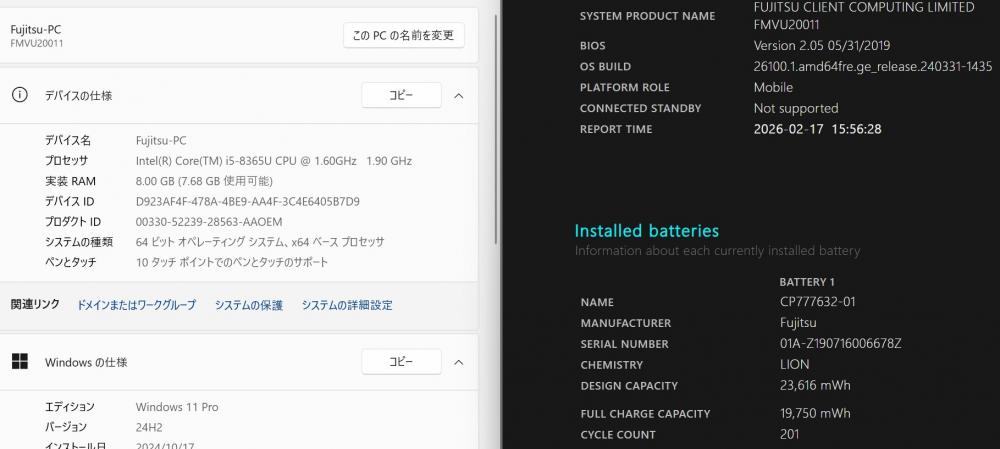The width and height of the screenshot is (1000, 449).
Task: Select the FUJITSU CLIENT COMPUTING LIMITED product name
Action: point(864,16)
